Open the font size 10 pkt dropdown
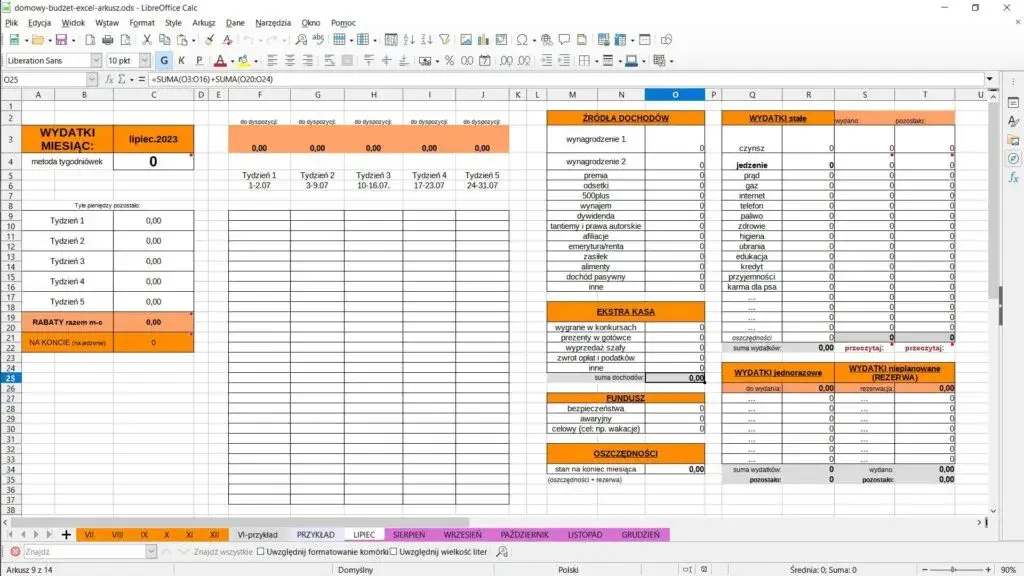Screen dimensions: 1024x576 pyautogui.click(x=145, y=61)
